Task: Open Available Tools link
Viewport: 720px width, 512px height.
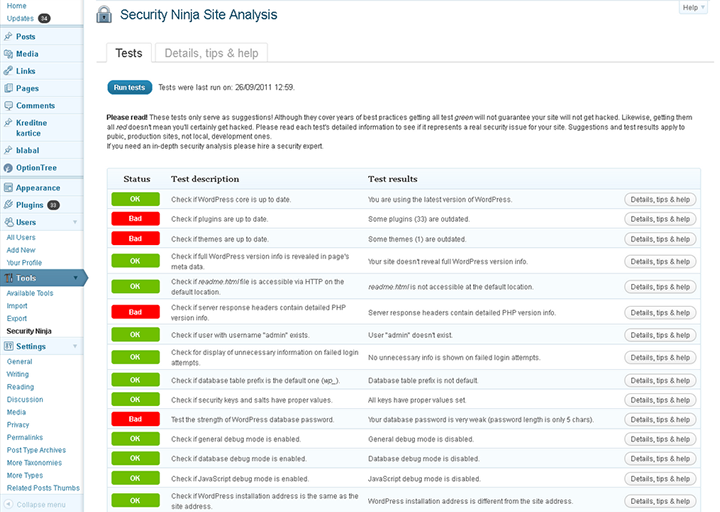Action: tap(30, 293)
